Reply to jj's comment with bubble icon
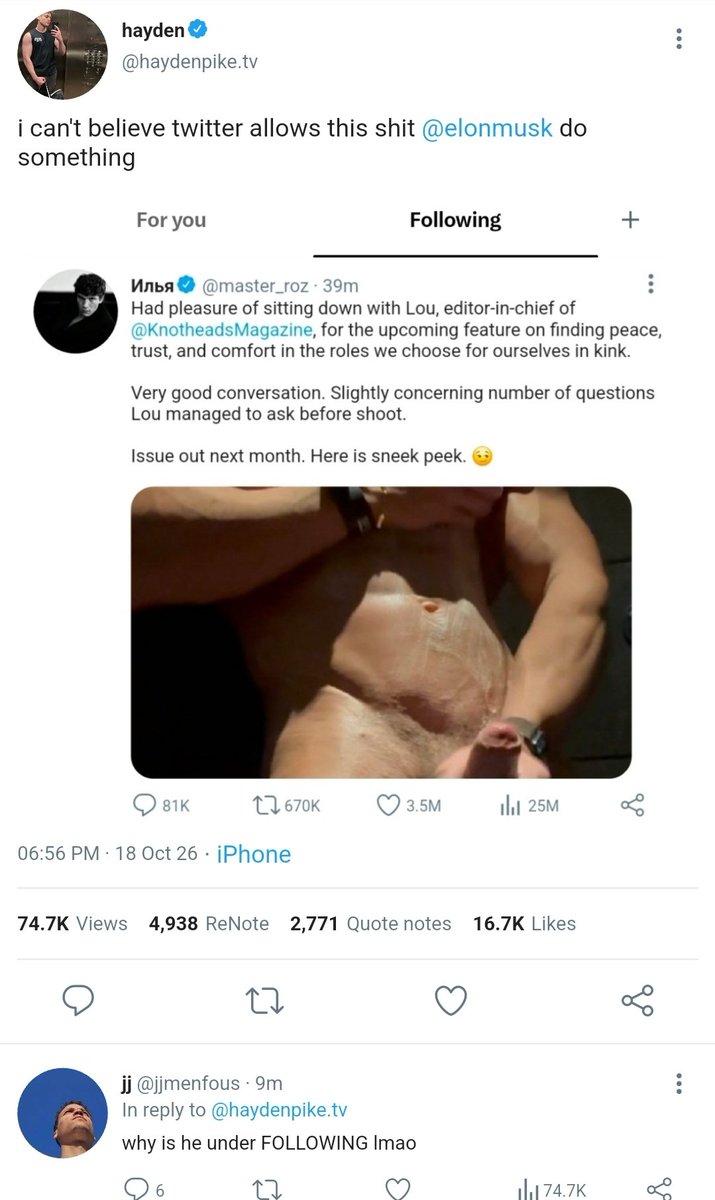This screenshot has height=1200, width=715. pos(137,1188)
